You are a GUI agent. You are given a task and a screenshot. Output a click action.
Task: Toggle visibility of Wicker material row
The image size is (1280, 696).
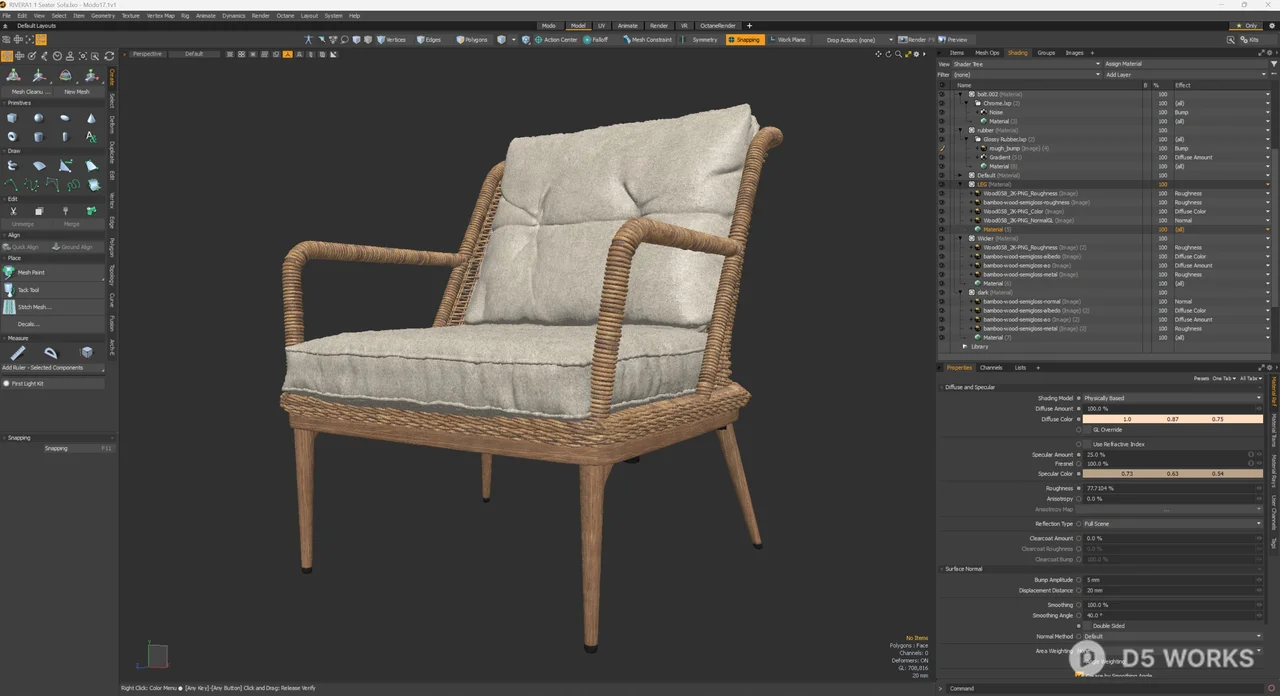pyautogui.click(x=941, y=238)
